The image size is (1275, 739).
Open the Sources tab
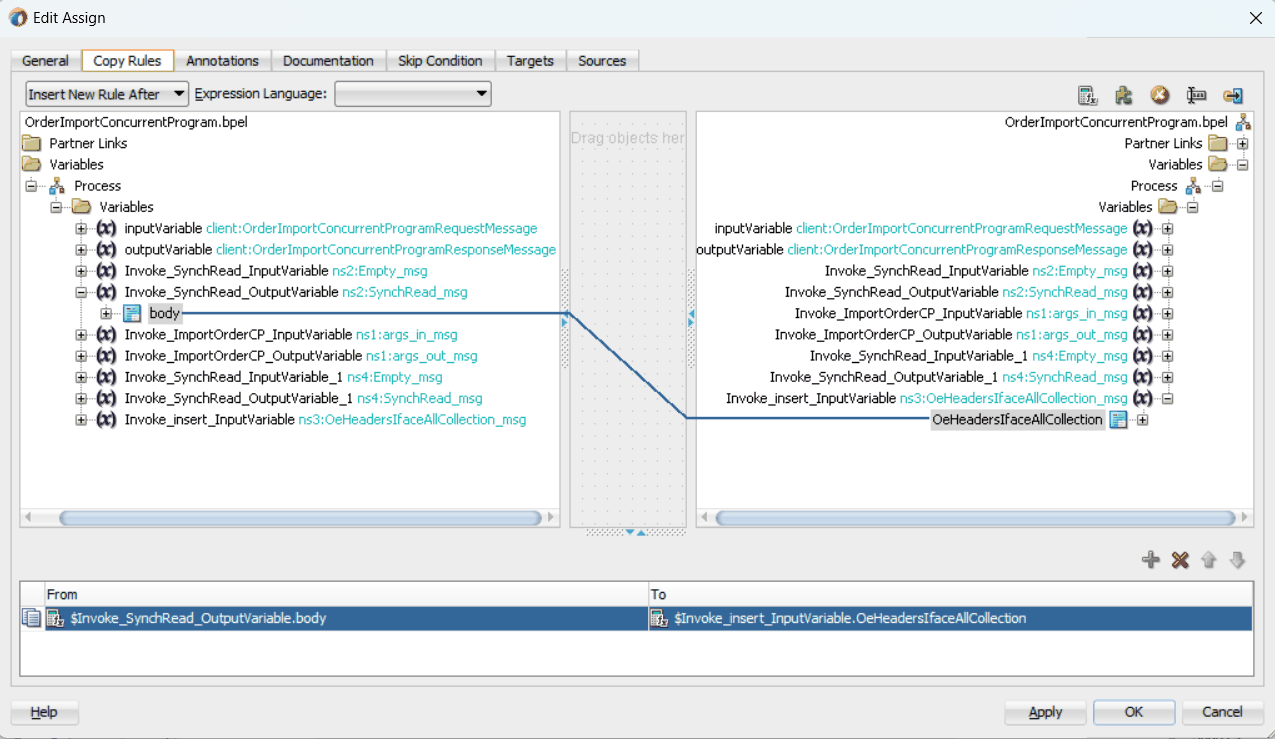tap(602, 61)
